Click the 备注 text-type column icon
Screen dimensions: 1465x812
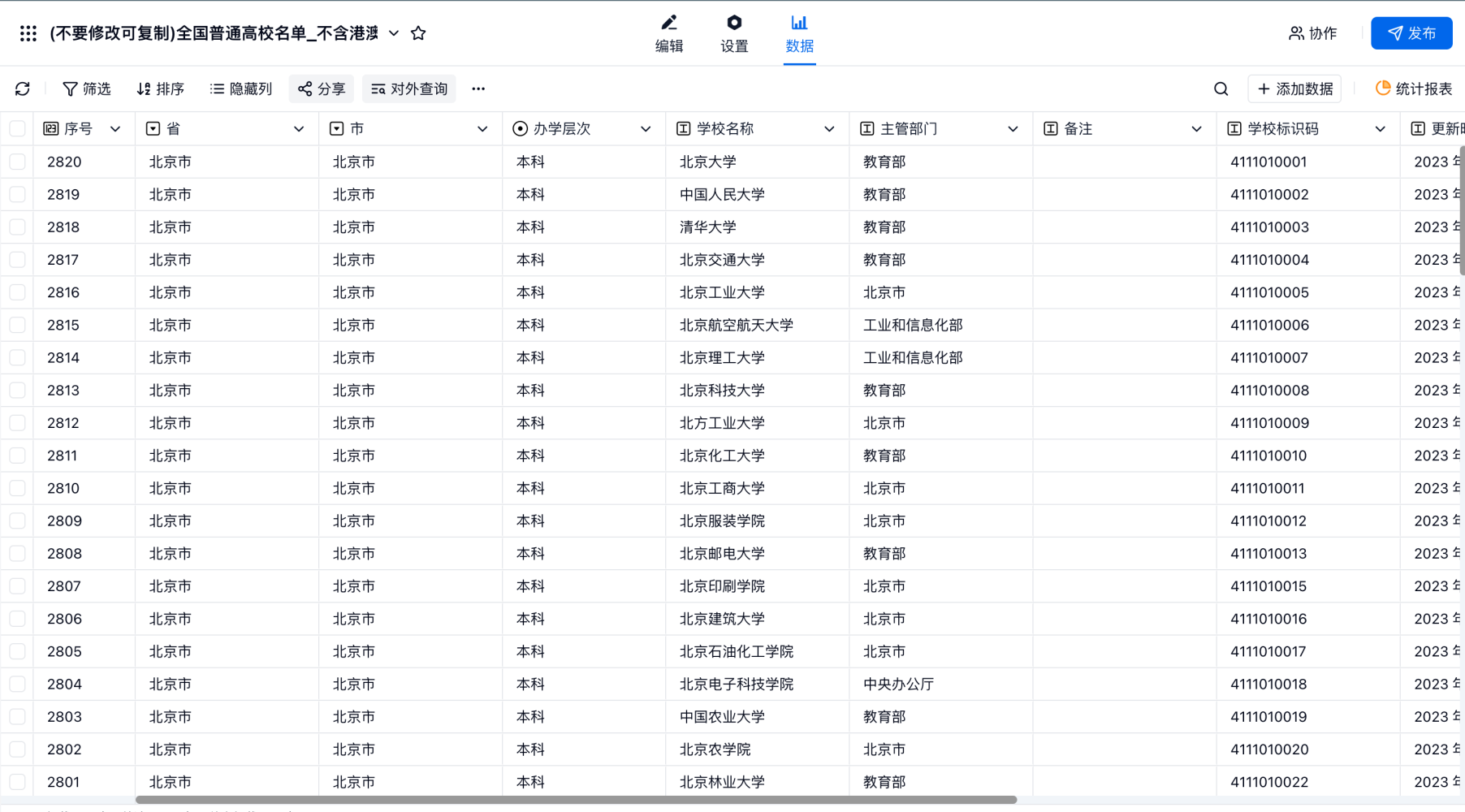coord(1051,128)
